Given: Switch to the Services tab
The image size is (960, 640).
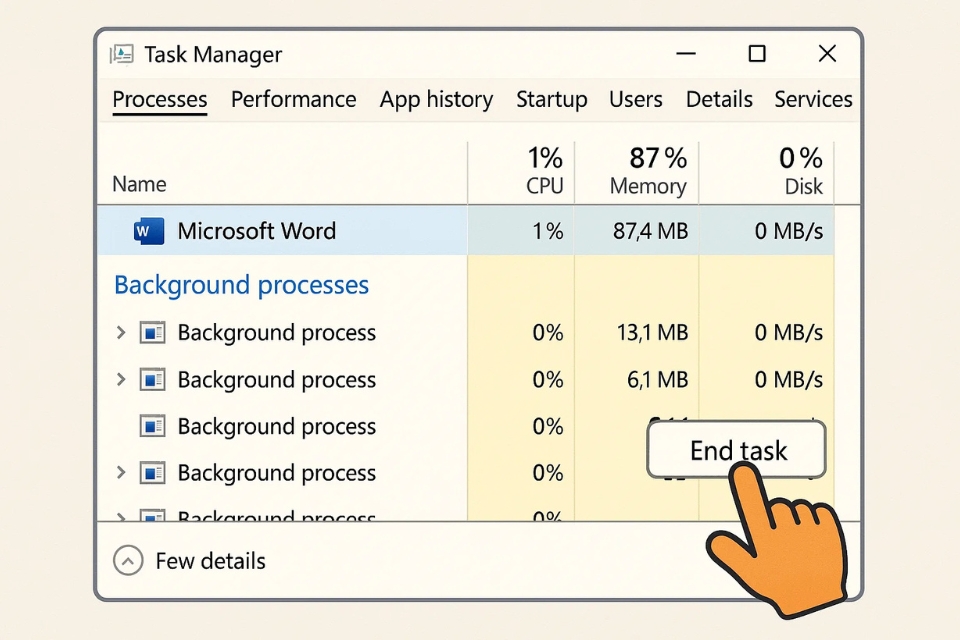Looking at the screenshot, I should pos(813,99).
